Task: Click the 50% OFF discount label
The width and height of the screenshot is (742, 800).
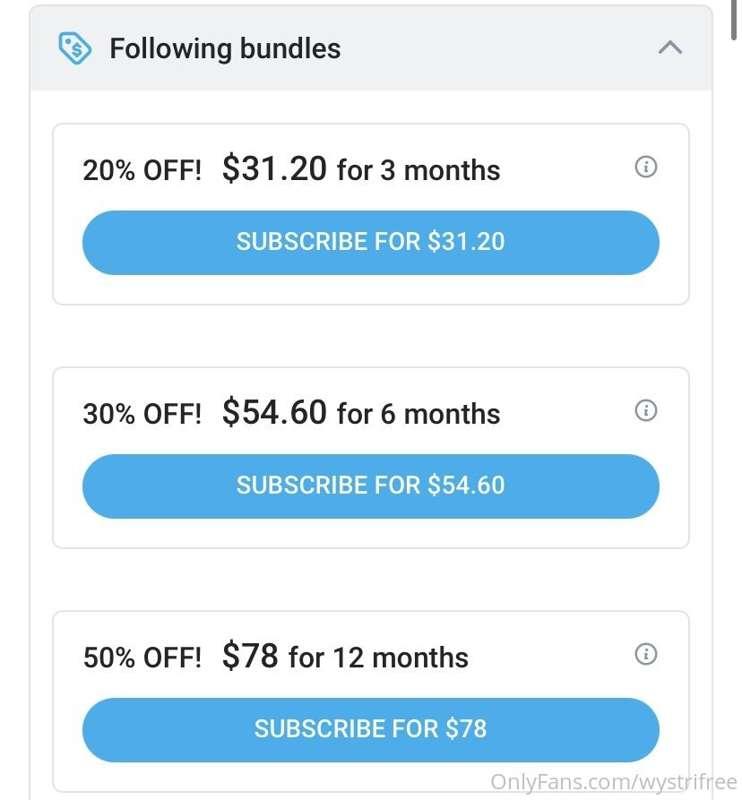Action: point(142,658)
